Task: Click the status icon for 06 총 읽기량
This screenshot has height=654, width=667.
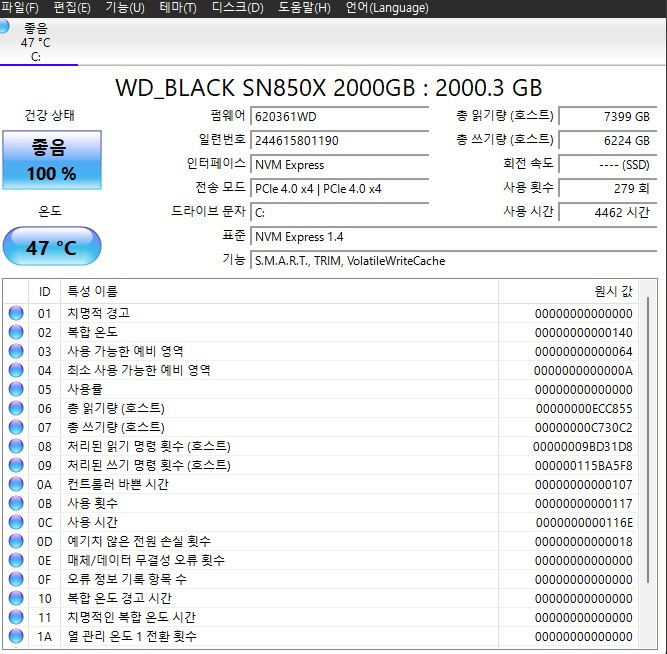Action: pyautogui.click(x=16, y=408)
